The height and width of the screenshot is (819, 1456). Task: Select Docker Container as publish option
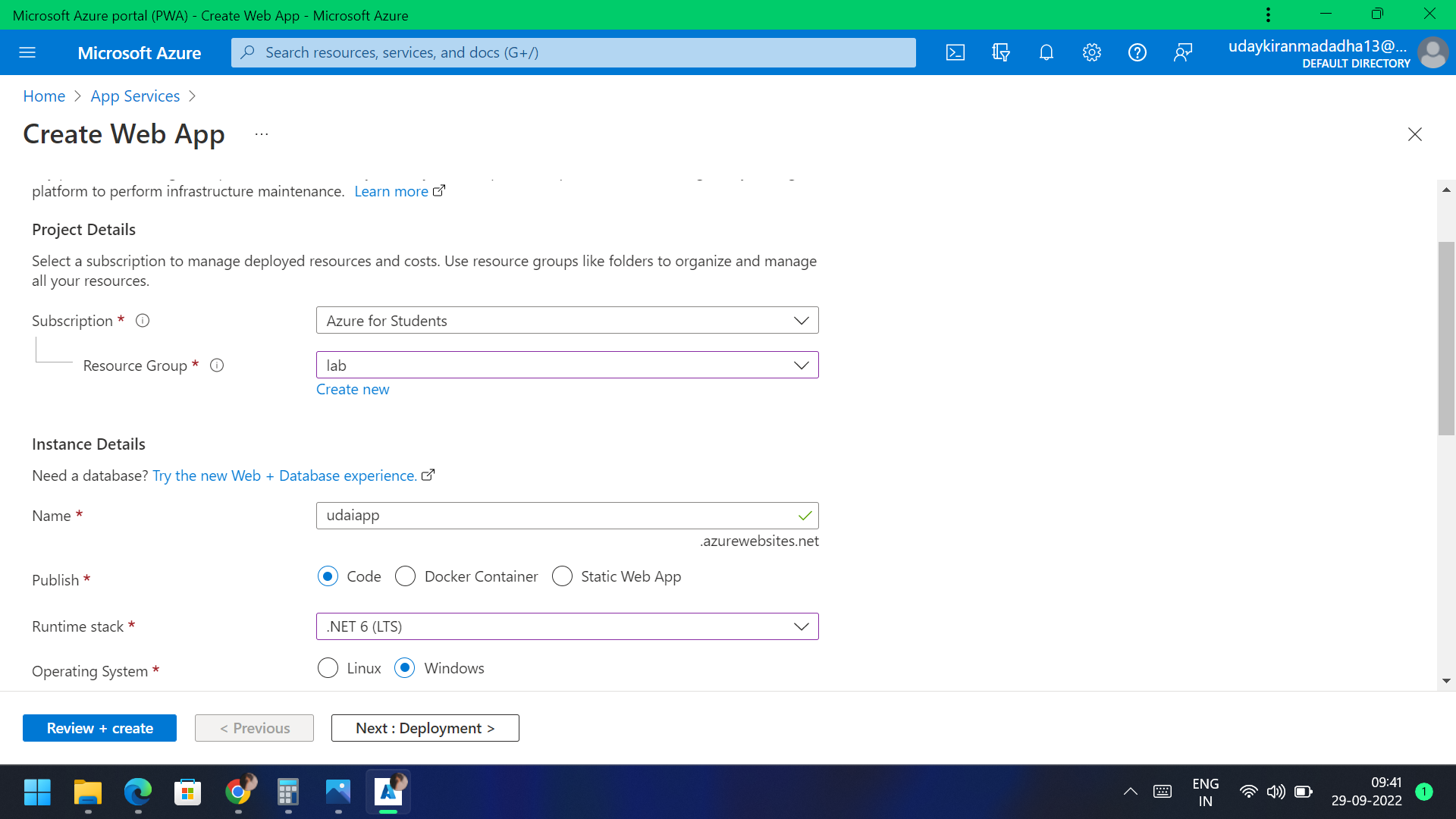(x=405, y=576)
